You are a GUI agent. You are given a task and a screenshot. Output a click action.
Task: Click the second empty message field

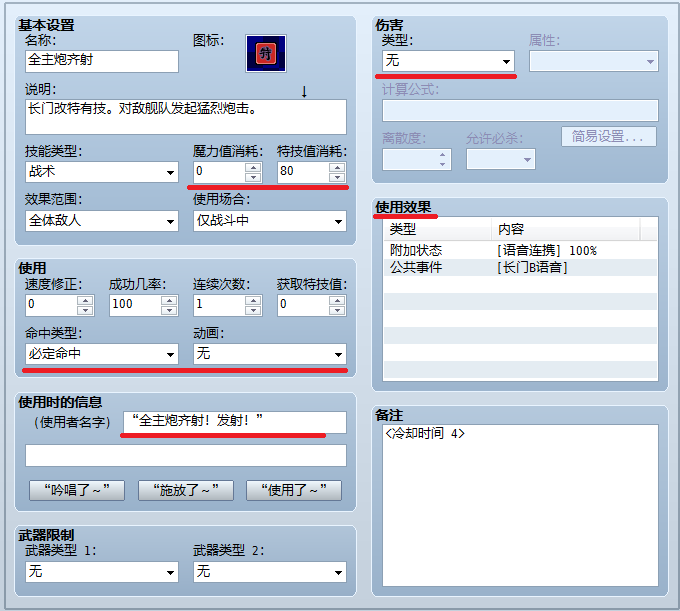[186, 455]
